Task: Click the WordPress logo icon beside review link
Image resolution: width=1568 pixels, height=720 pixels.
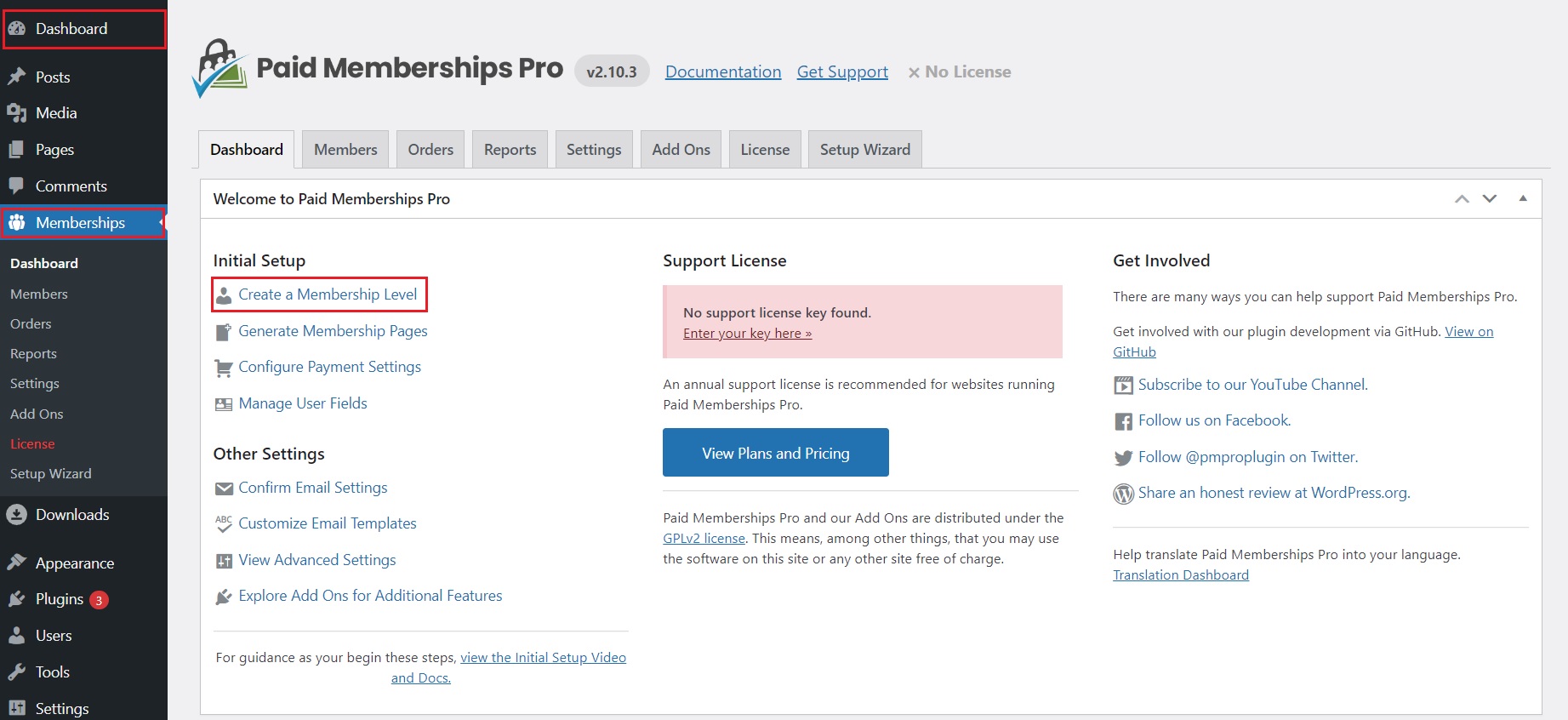Action: click(x=1123, y=494)
